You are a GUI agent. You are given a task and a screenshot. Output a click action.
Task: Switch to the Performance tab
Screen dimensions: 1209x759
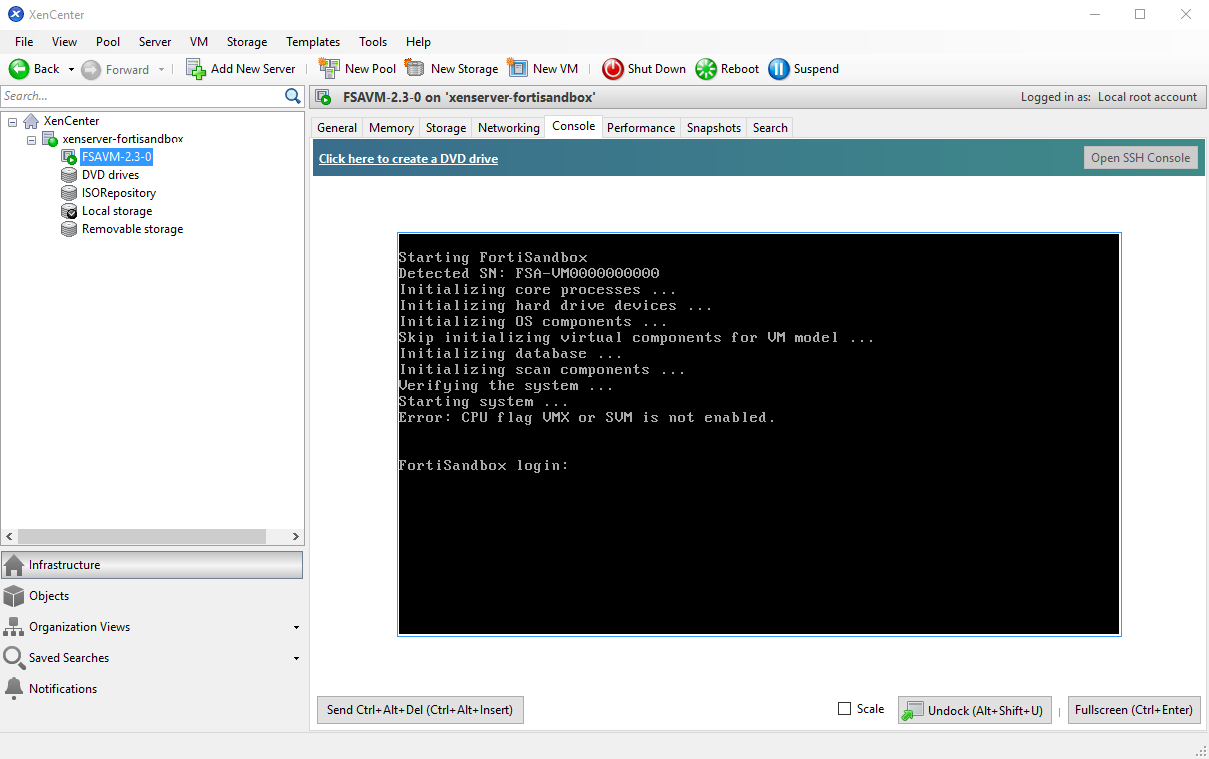(640, 127)
